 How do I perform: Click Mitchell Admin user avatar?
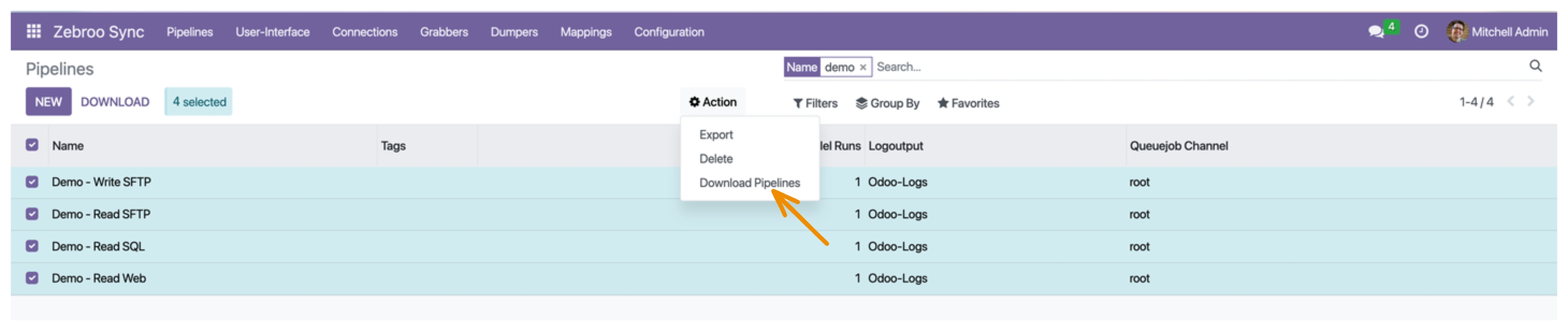coord(1457,31)
